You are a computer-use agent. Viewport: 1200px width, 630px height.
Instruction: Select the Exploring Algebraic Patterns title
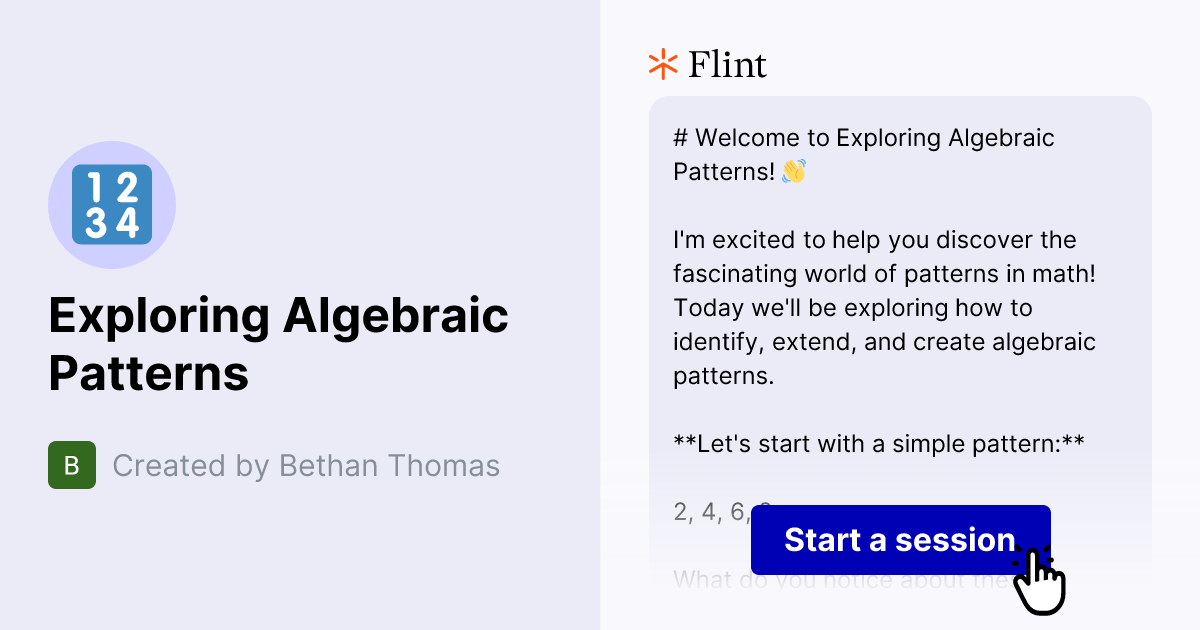click(280, 345)
